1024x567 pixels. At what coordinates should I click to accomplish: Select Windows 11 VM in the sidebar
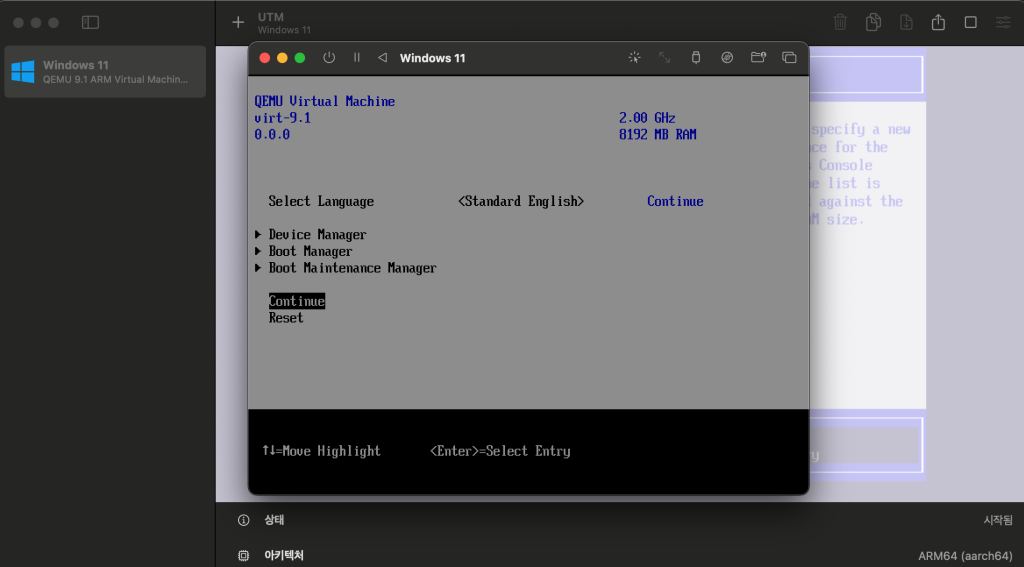105,72
